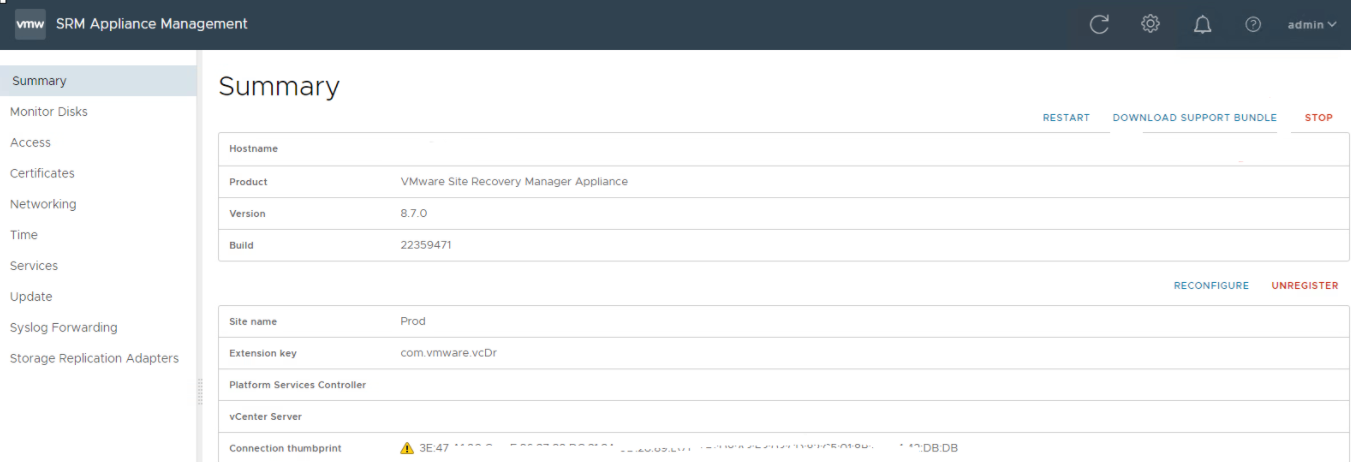Click the Summary page heading

tap(279, 87)
